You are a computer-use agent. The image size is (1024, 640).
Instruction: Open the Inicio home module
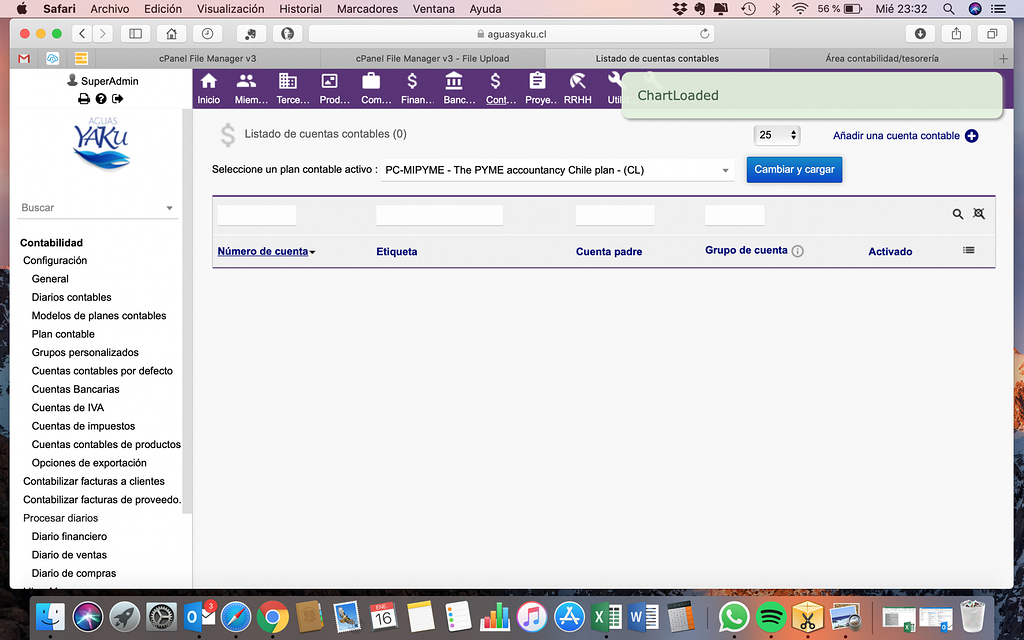point(207,88)
